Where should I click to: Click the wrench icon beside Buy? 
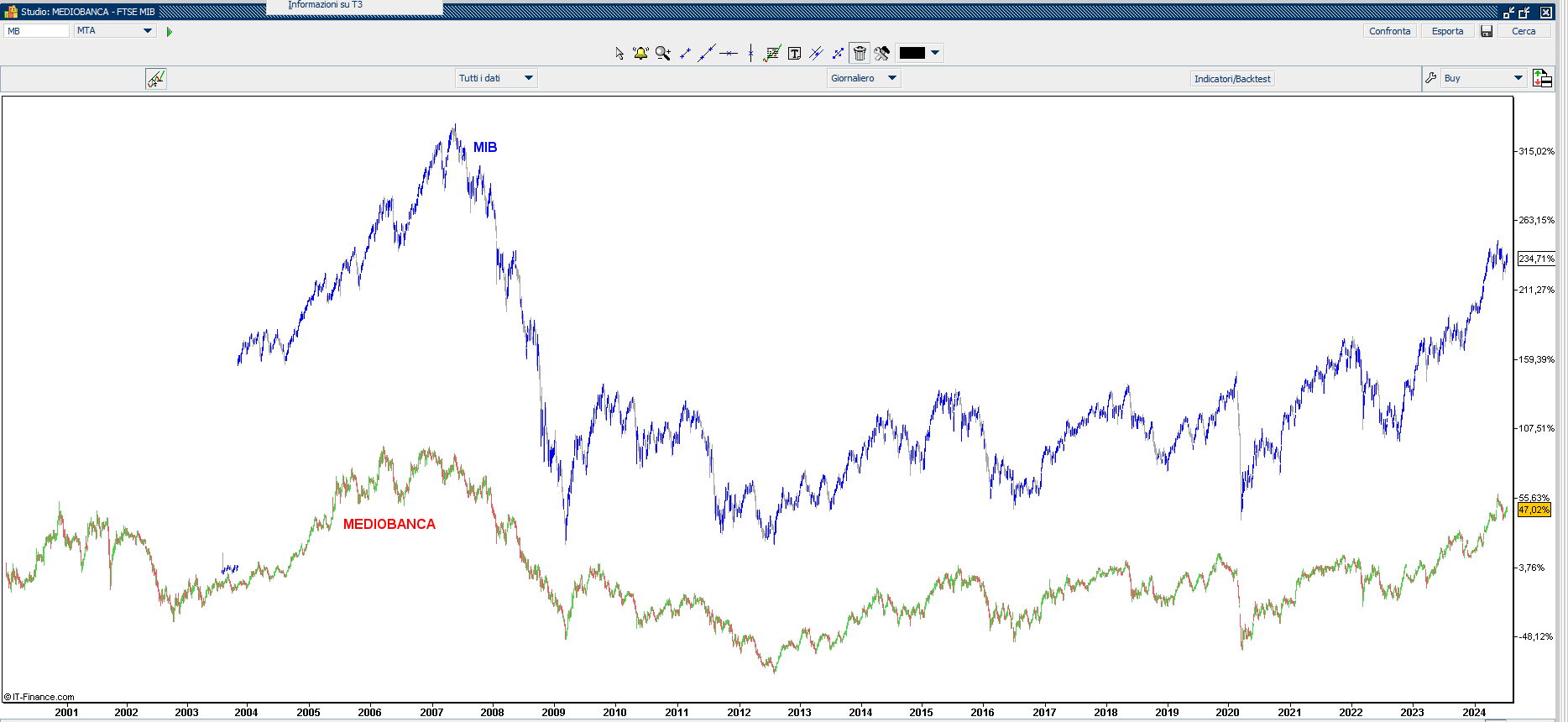pos(1431,78)
